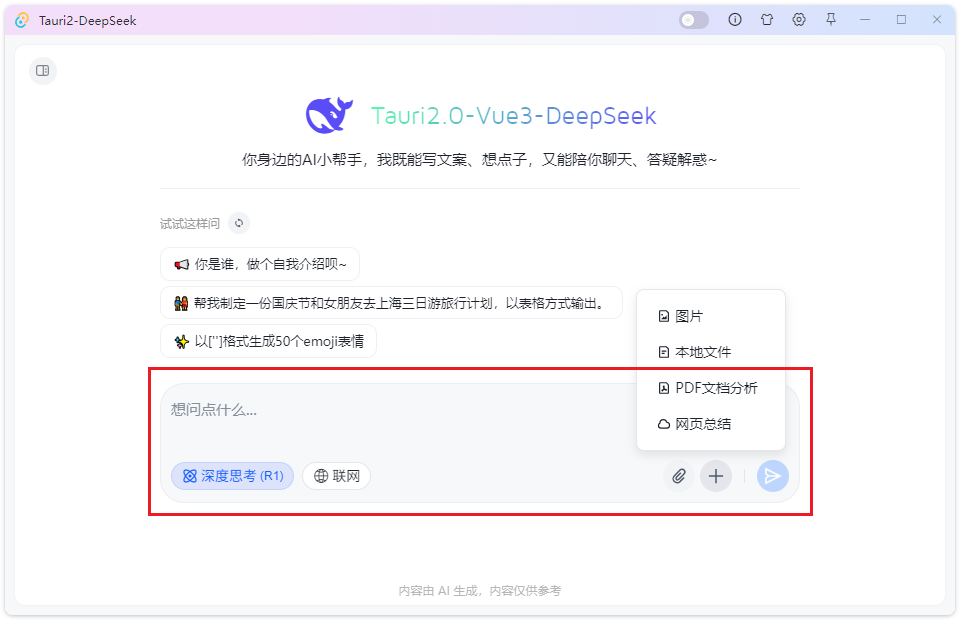Minimize the Tauri2-DeepSeek window
The width and height of the screenshot is (960, 620).
pos(864,20)
